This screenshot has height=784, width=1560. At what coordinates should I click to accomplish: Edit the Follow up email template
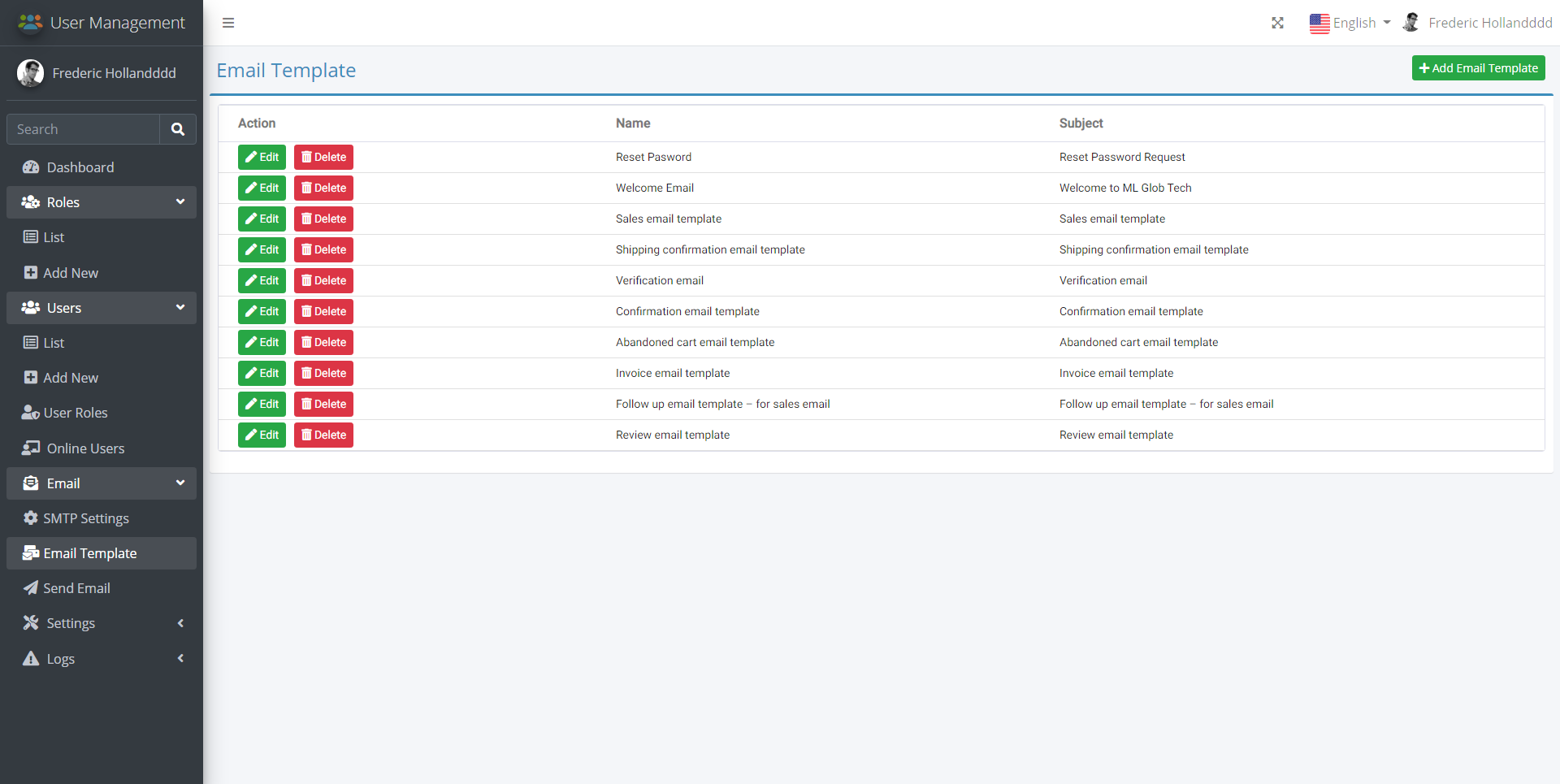pos(262,404)
